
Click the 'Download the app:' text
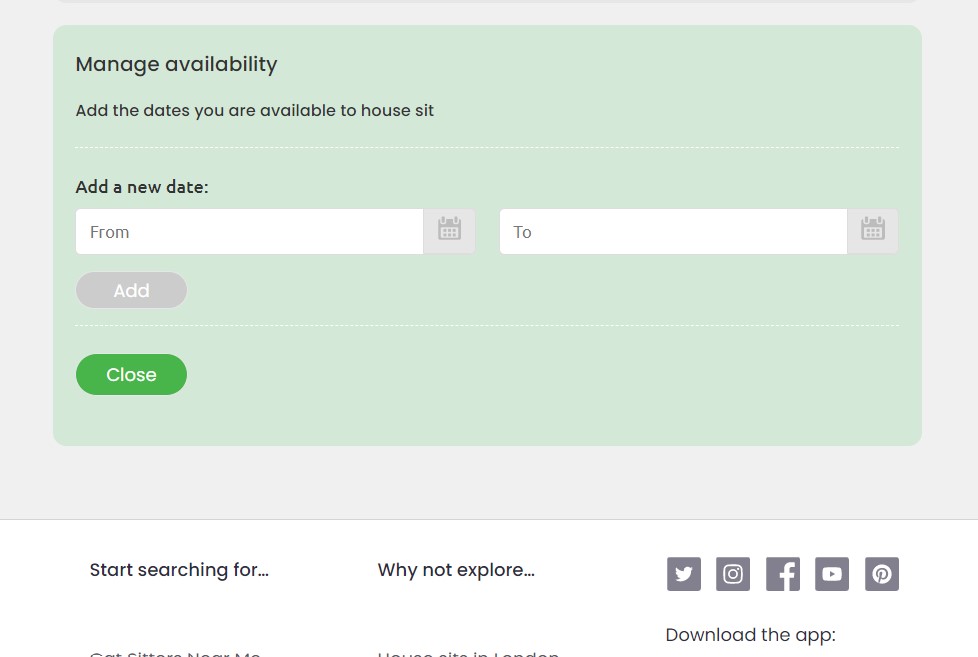(x=750, y=634)
